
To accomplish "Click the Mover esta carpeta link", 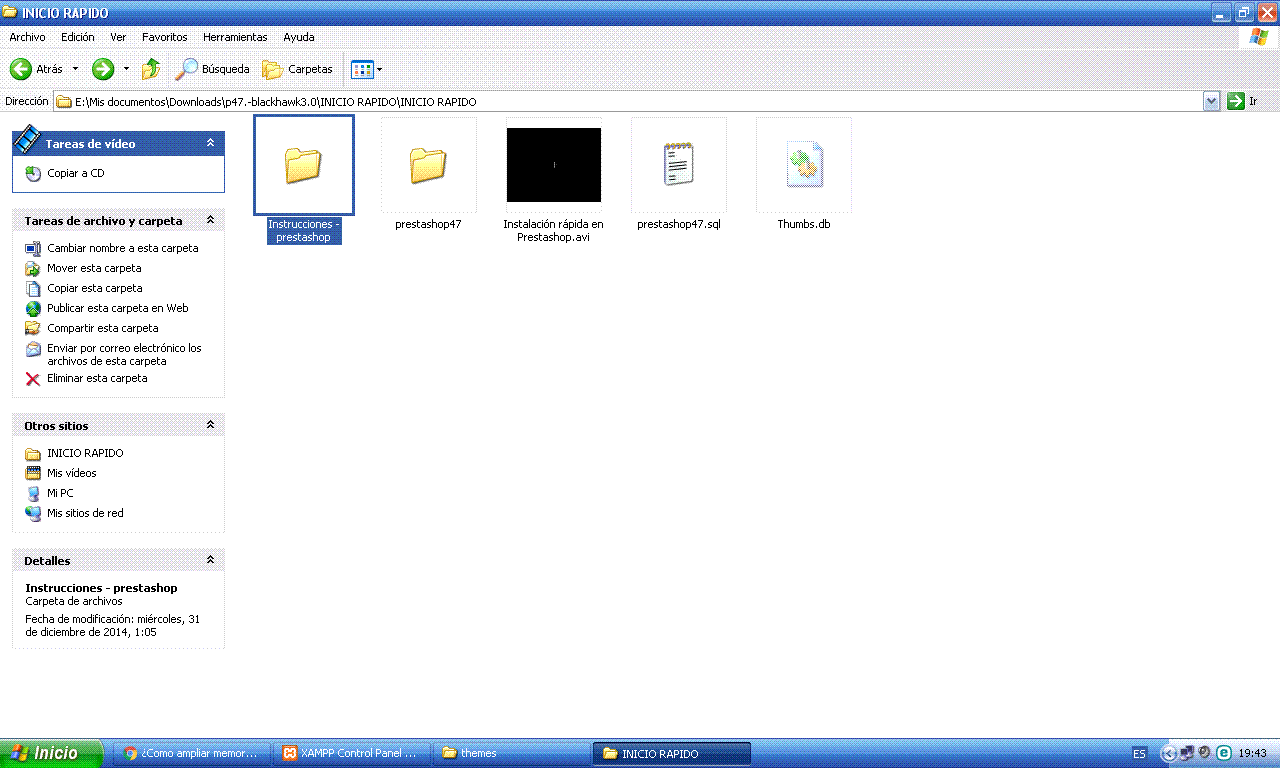I will pyautogui.click(x=94, y=268).
